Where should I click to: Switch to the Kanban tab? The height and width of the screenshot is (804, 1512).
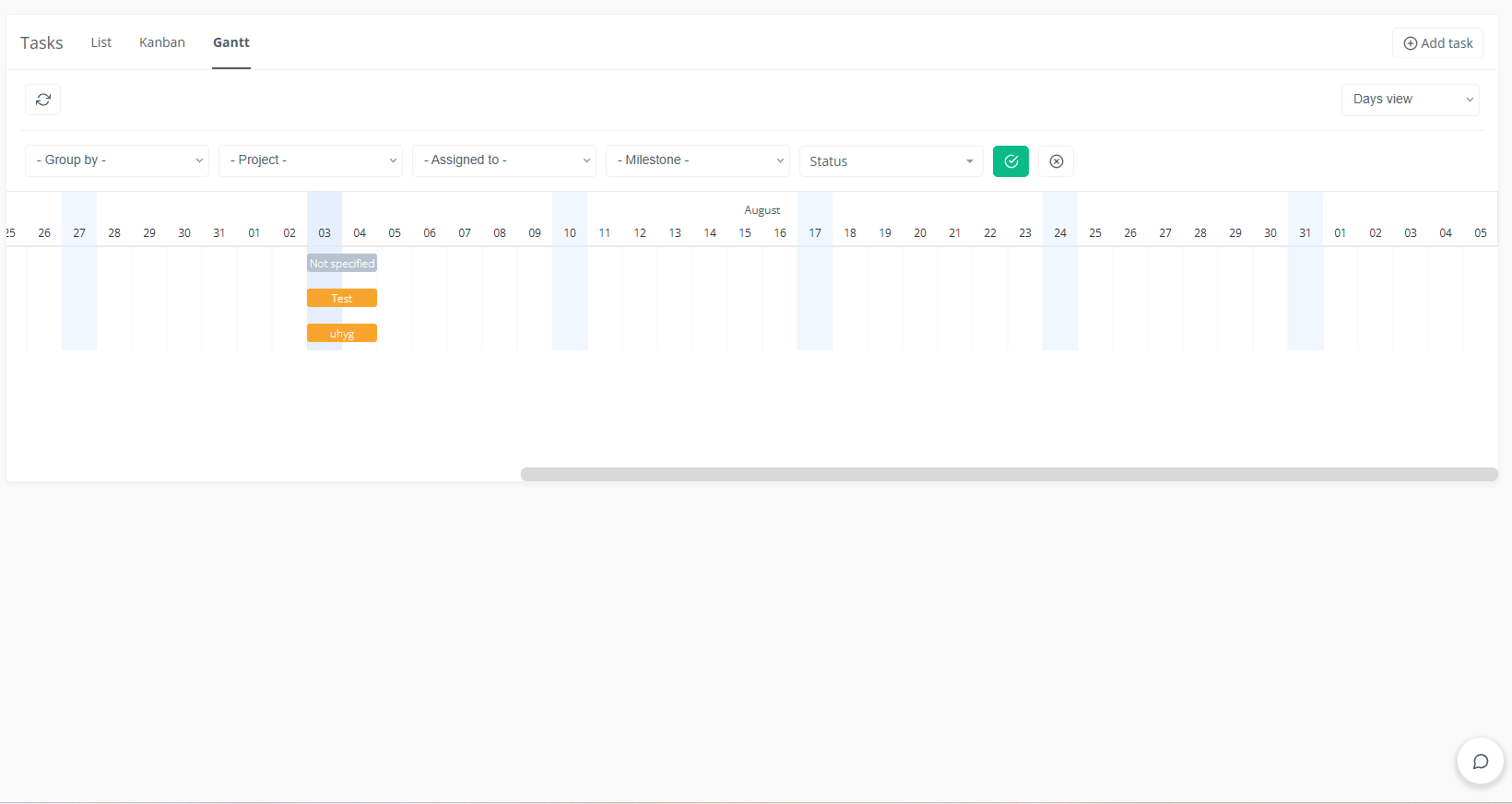tap(162, 42)
